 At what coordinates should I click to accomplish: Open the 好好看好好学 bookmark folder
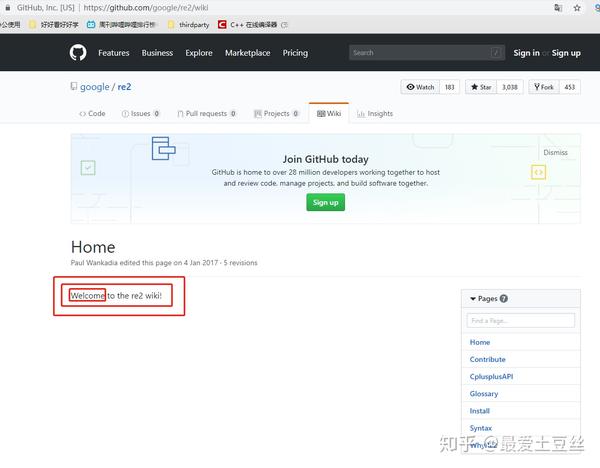click(x=54, y=24)
